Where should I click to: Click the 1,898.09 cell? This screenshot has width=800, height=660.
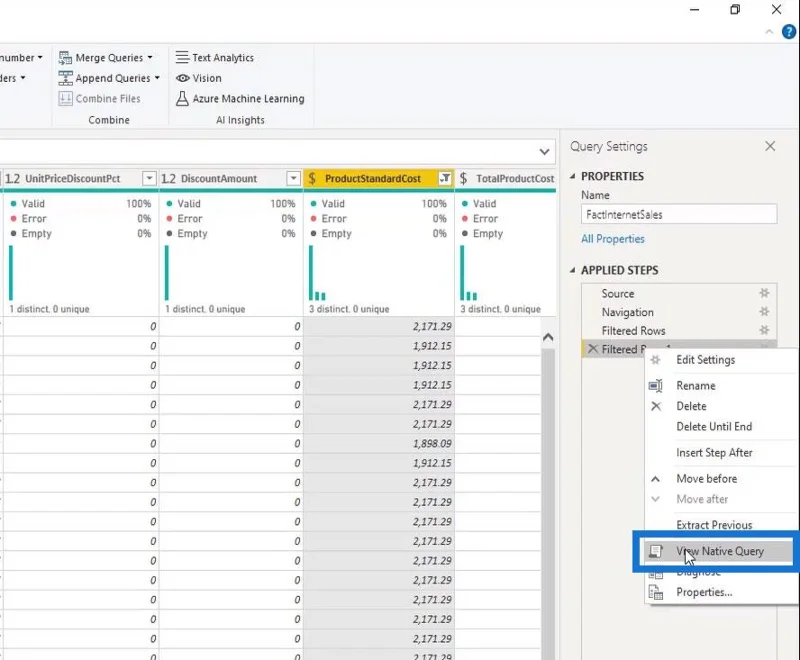[379, 444]
